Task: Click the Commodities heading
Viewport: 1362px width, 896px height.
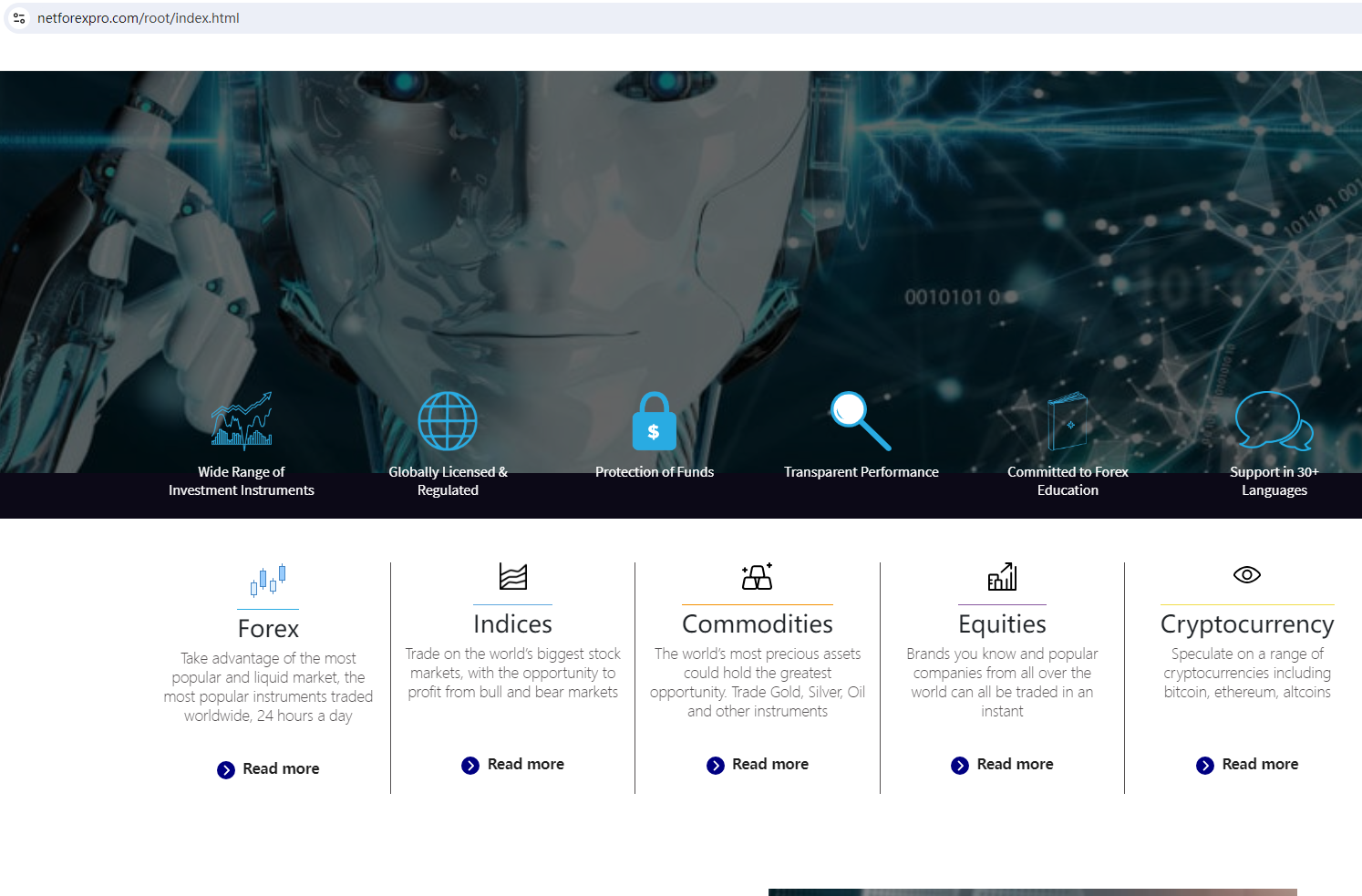Action: point(758,624)
